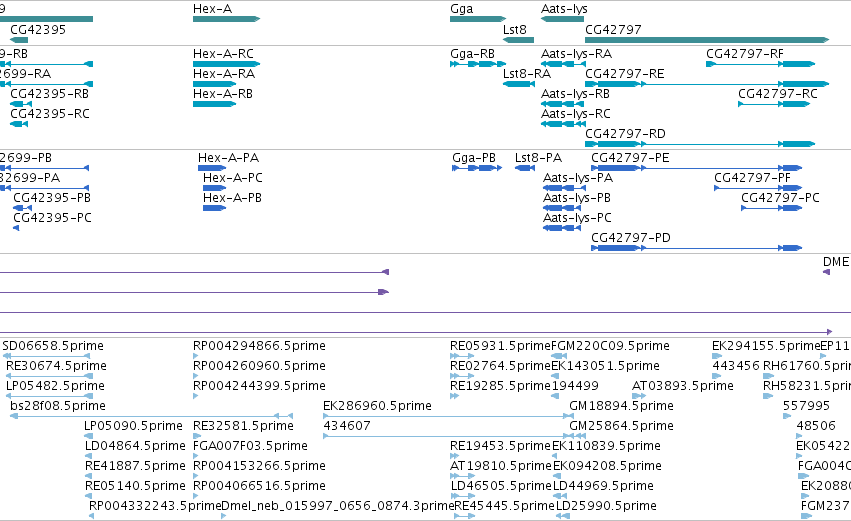
Task: Click the Gga gene annotation bar
Action: pos(478,19)
